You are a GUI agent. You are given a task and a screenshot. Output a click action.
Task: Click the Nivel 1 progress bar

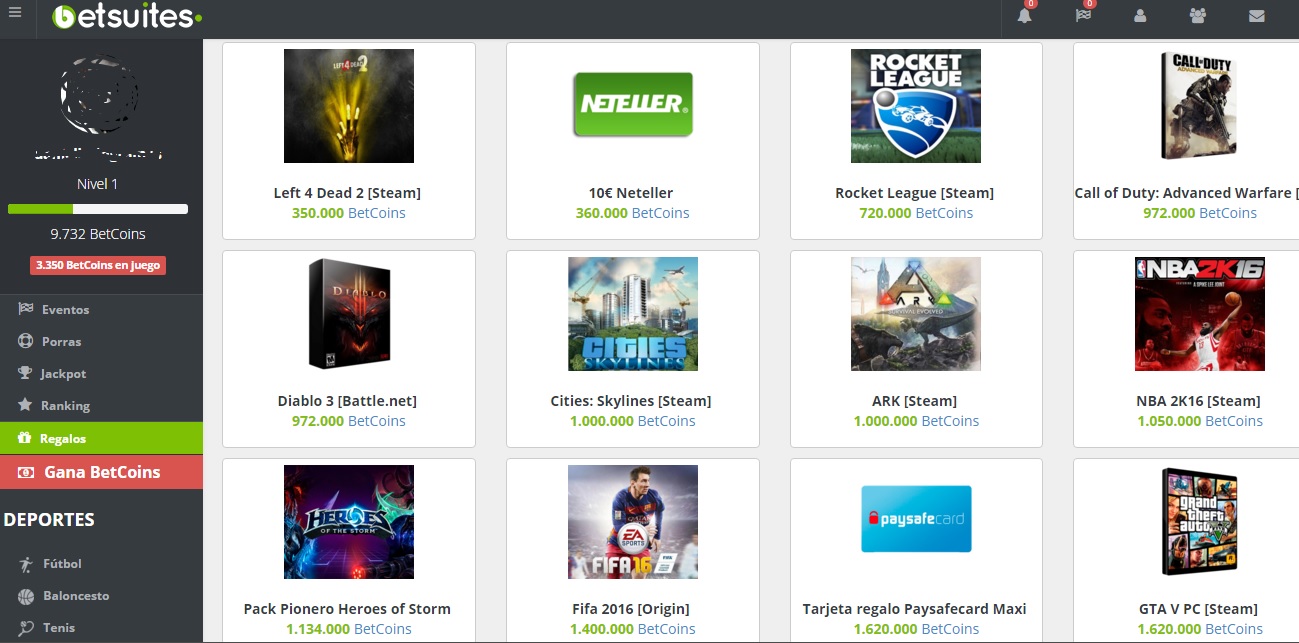click(98, 209)
